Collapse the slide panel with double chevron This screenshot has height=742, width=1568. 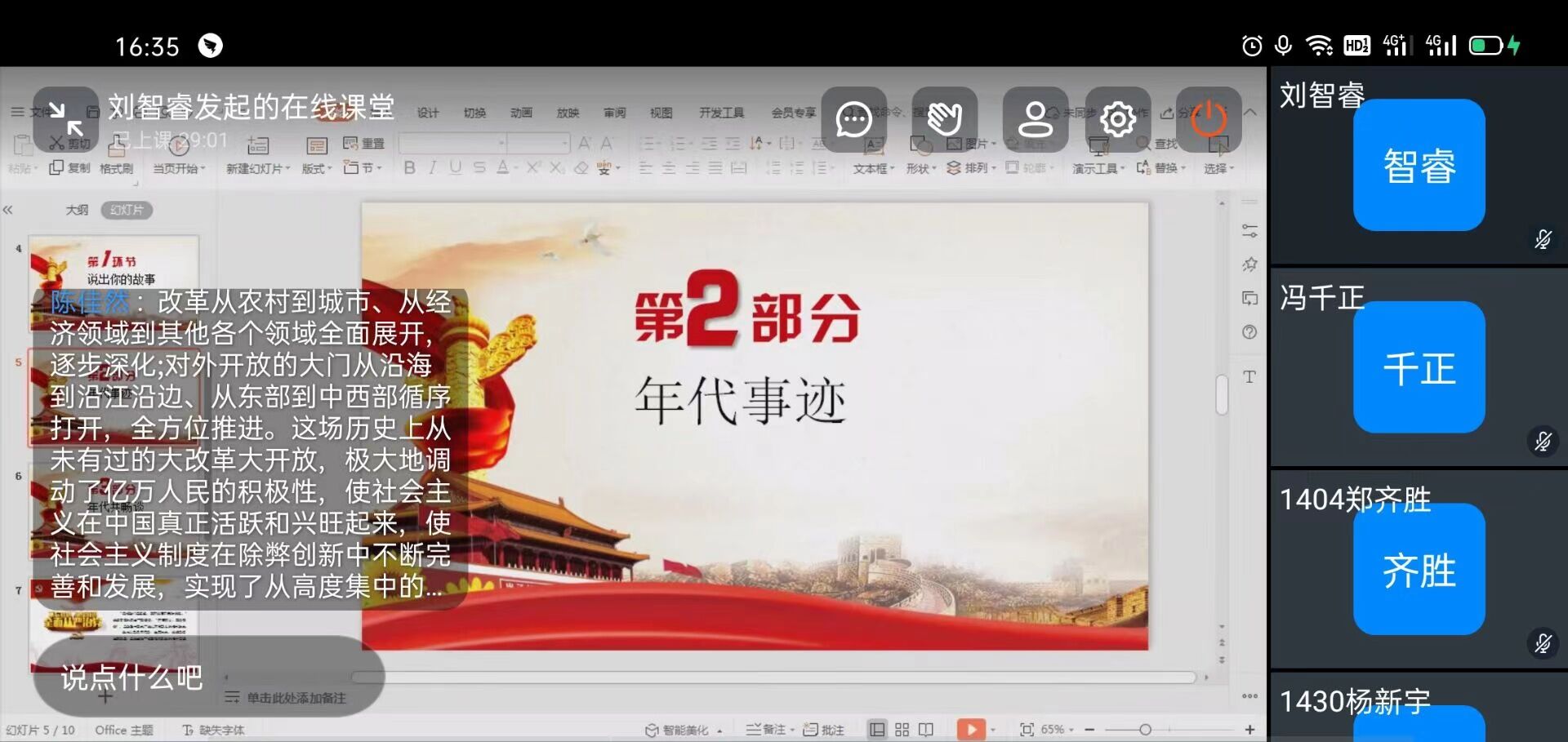point(8,210)
